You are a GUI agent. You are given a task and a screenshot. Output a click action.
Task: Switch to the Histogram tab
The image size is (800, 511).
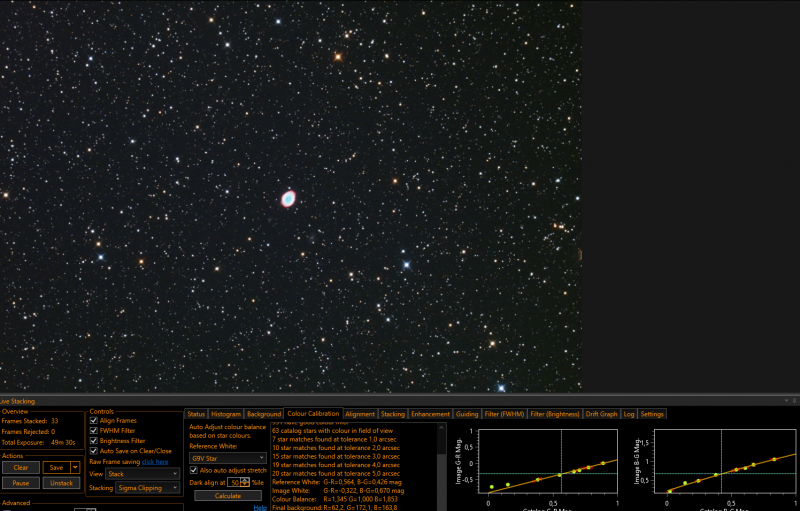click(226, 414)
